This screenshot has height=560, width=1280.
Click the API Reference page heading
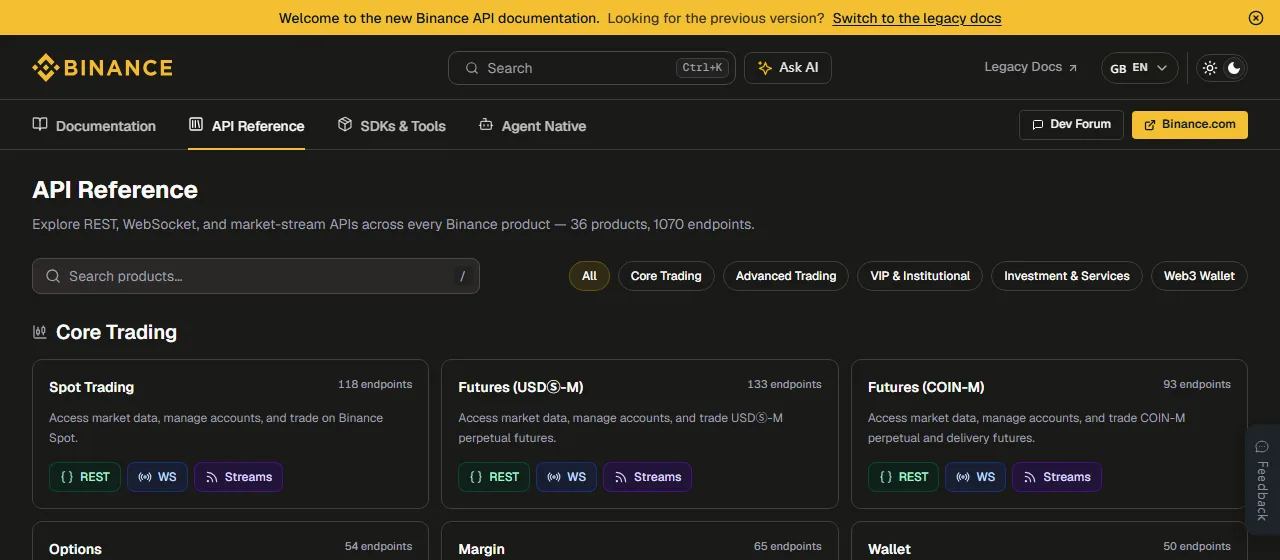[x=115, y=190]
